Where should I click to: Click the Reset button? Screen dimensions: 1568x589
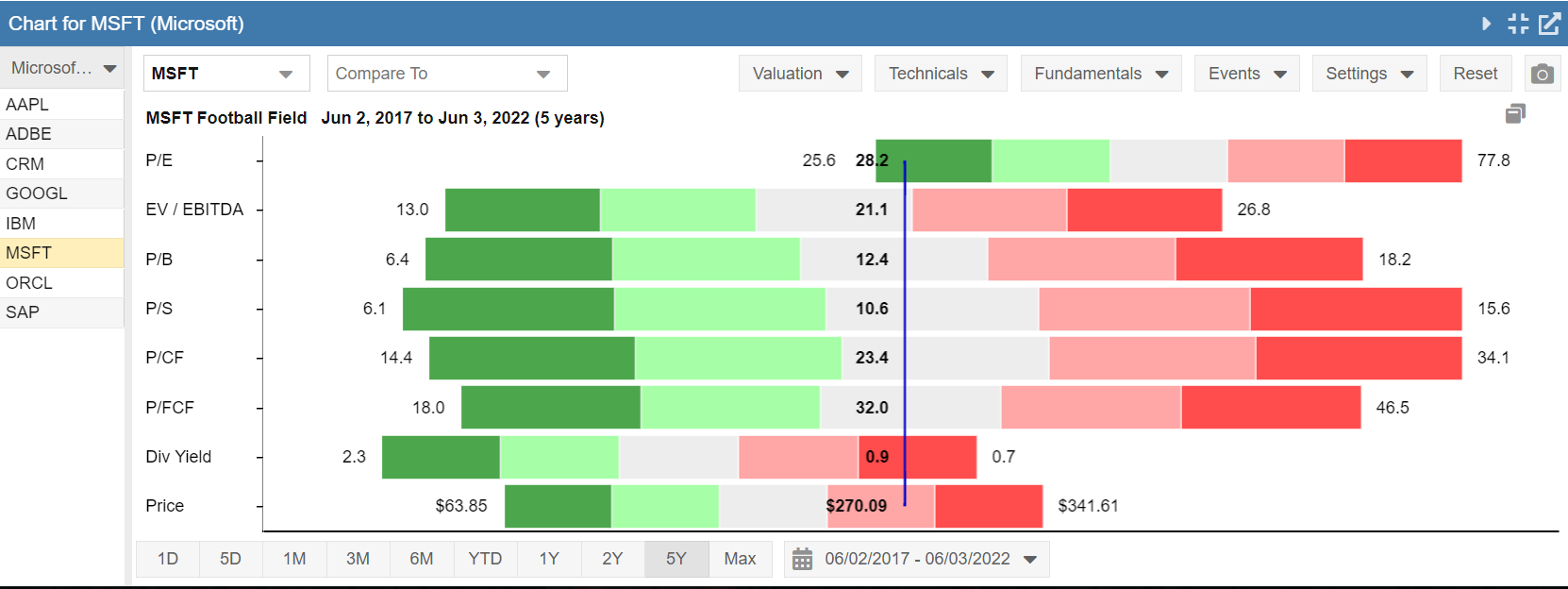tap(1476, 74)
